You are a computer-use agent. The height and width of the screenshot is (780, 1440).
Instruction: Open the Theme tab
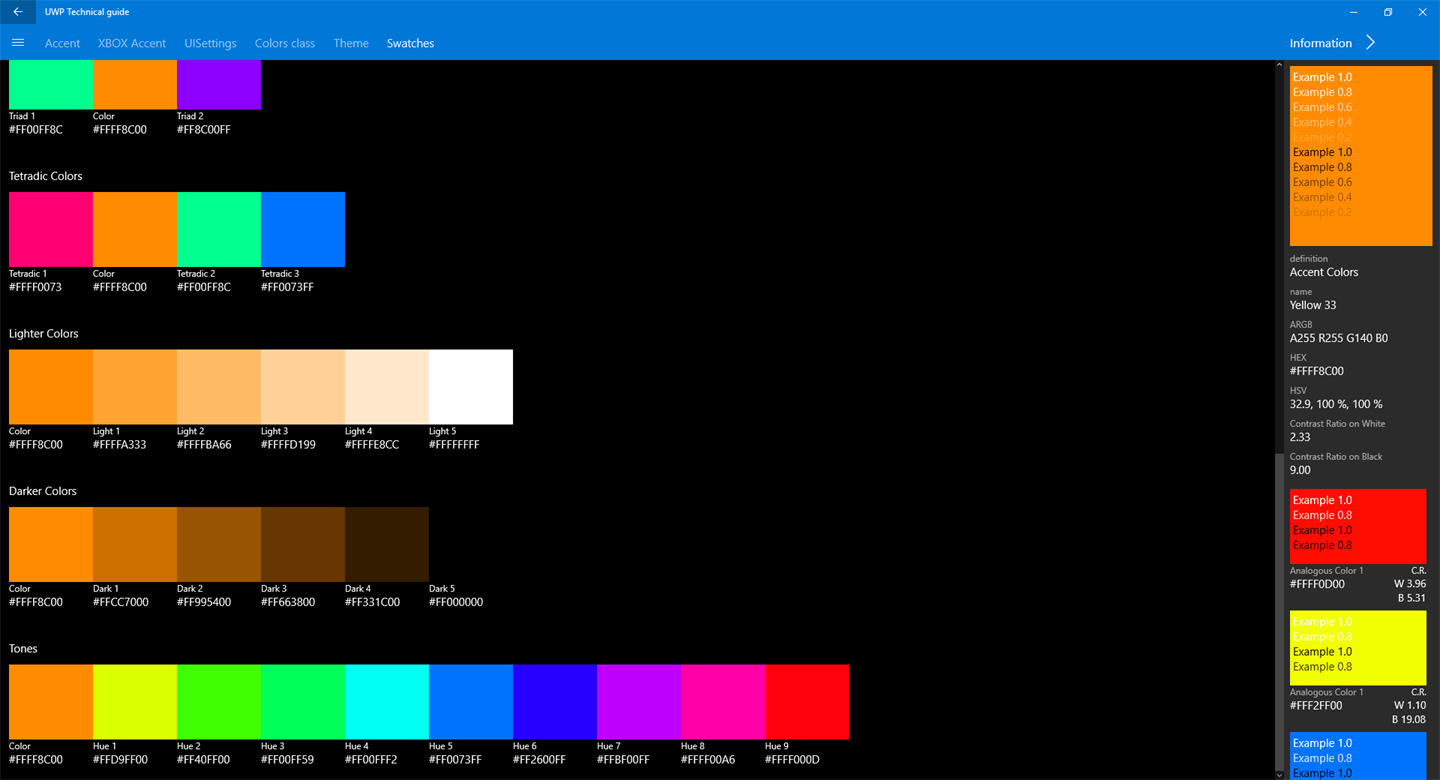351,43
